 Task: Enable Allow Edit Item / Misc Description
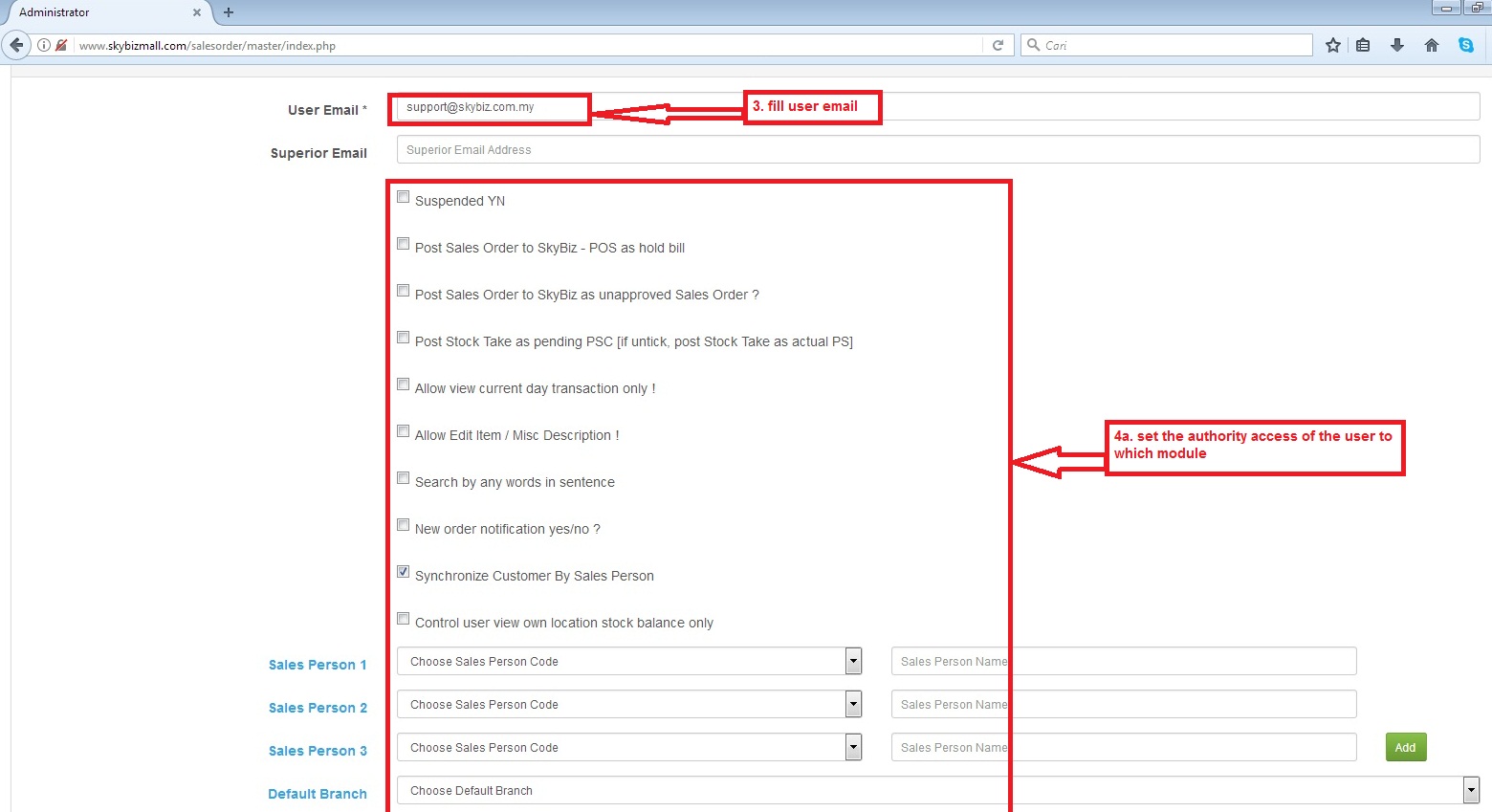click(404, 431)
